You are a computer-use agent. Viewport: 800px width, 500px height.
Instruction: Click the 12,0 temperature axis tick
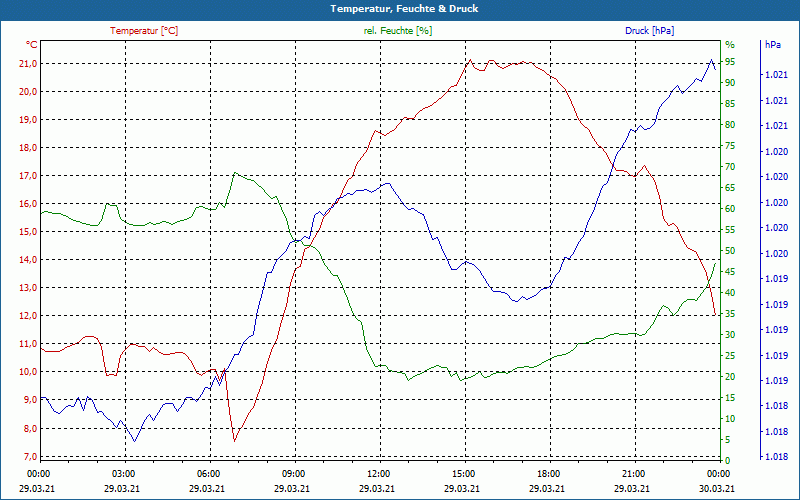pyautogui.click(x=28, y=316)
